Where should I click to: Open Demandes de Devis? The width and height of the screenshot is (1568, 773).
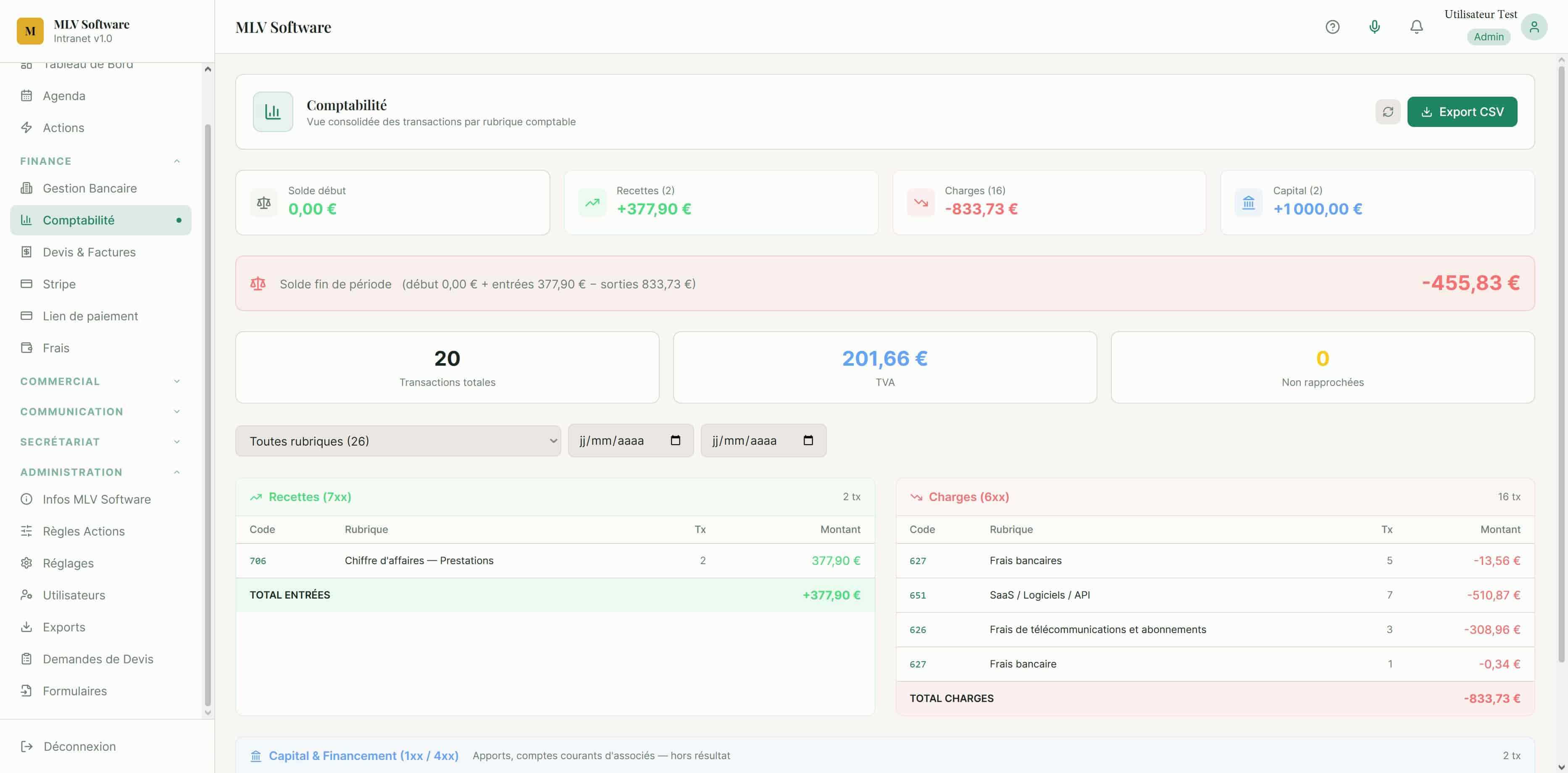click(100, 659)
